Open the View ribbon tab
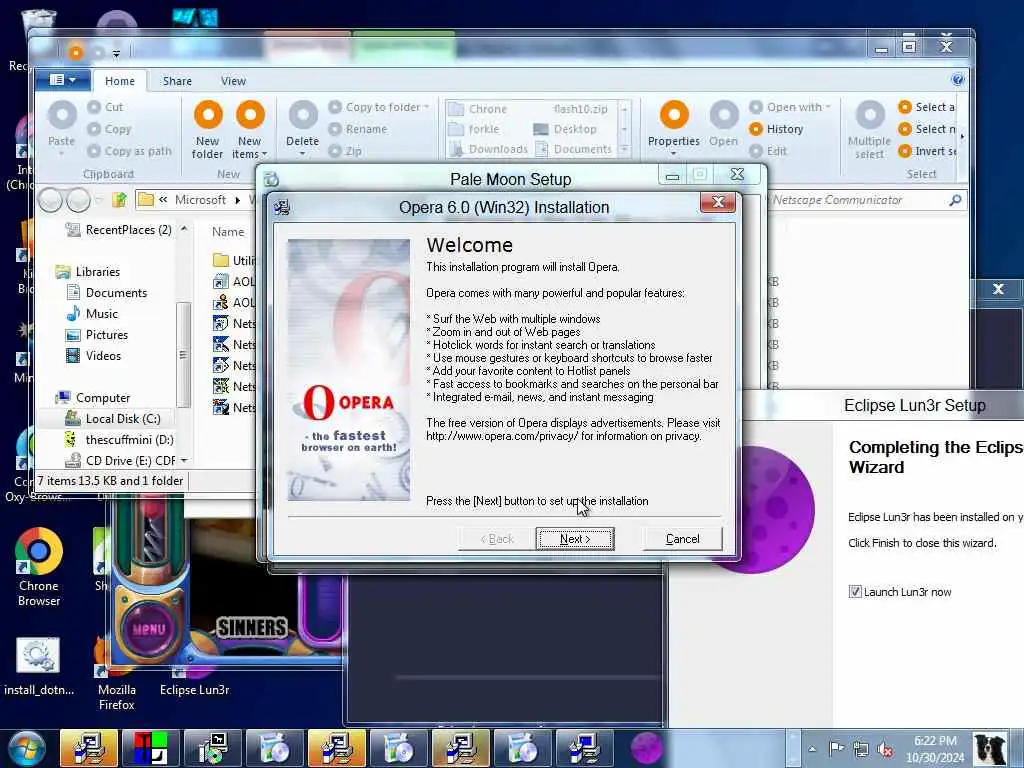1024x768 pixels. coord(233,81)
